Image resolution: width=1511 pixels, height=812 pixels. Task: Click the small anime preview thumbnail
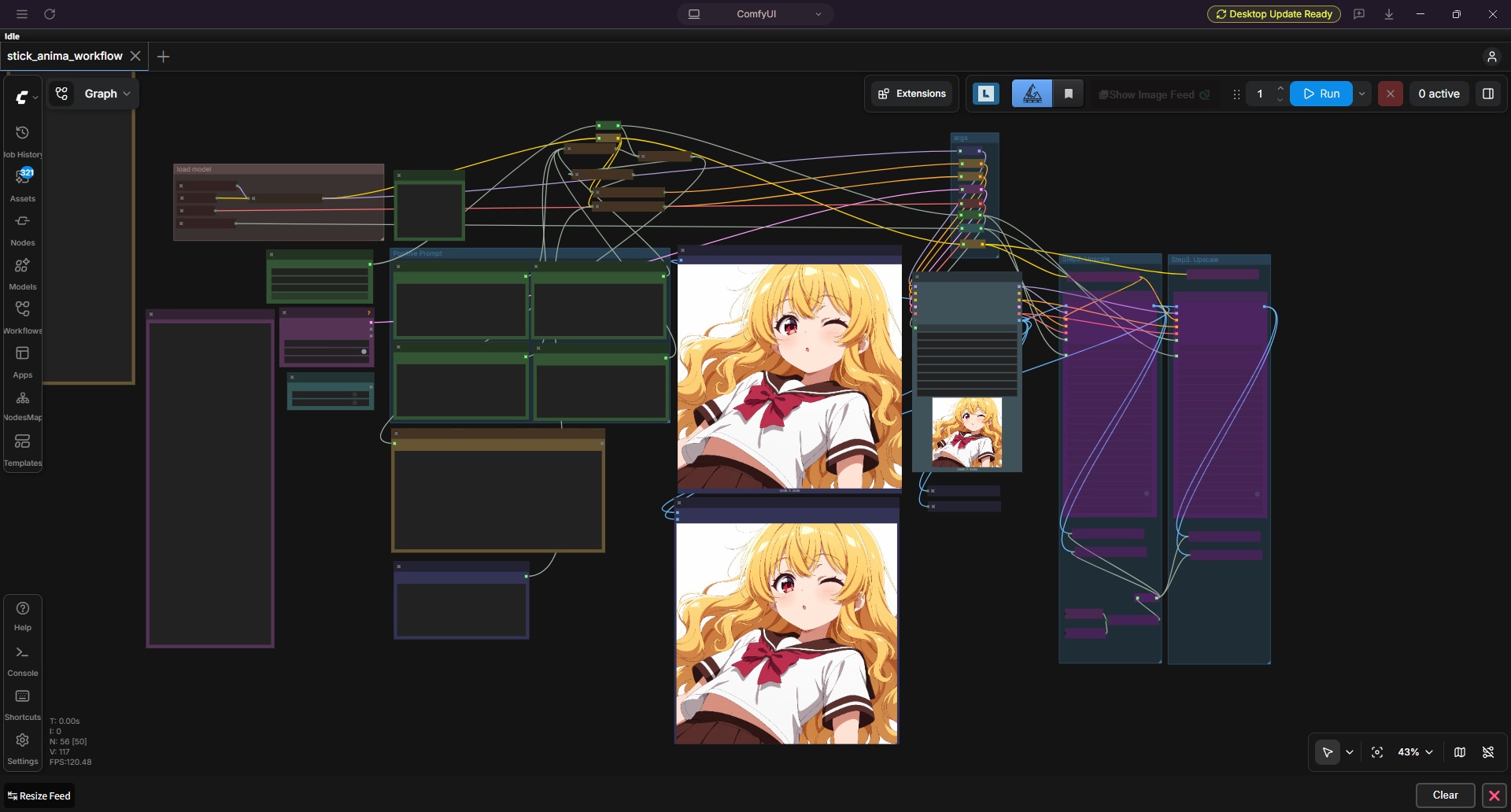(967, 433)
